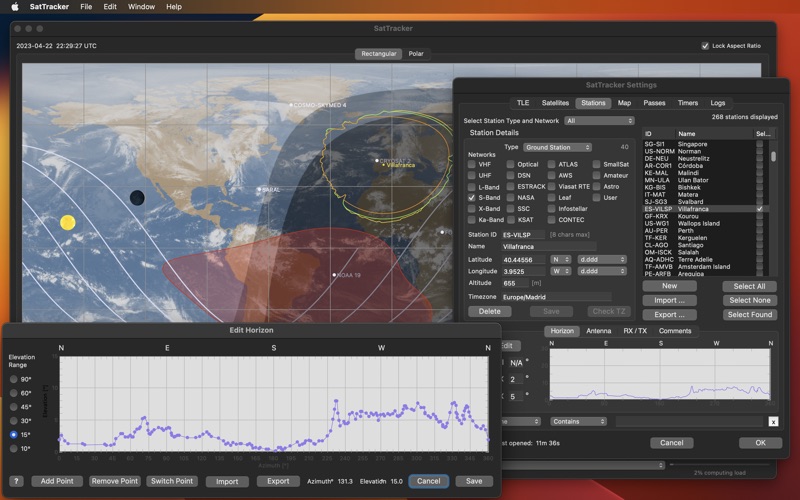800x500 pixels.
Task: Click the station list scrollbar thumb
Action: point(773,156)
